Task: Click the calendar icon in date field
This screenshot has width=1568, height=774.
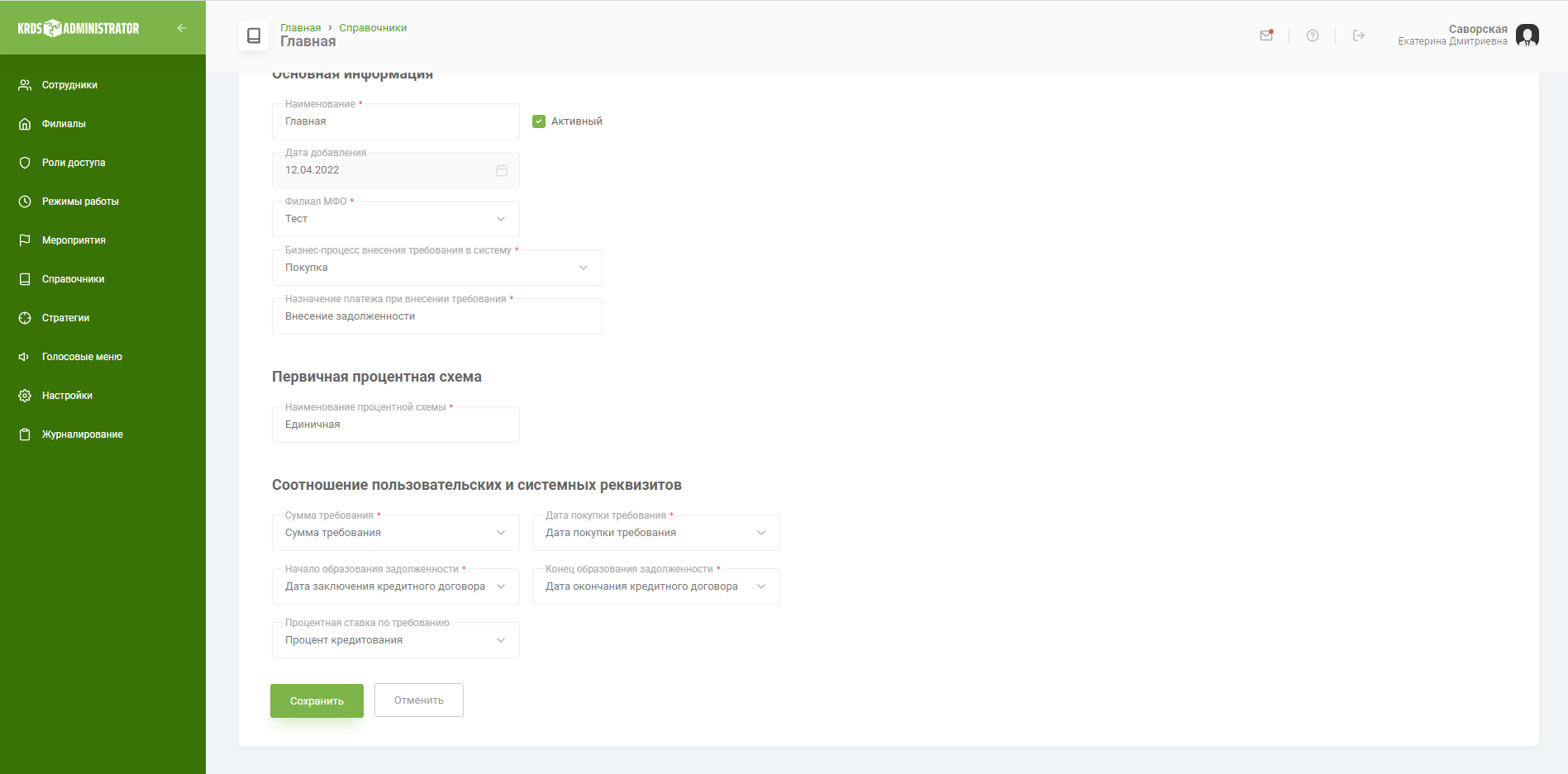Action: point(501,170)
